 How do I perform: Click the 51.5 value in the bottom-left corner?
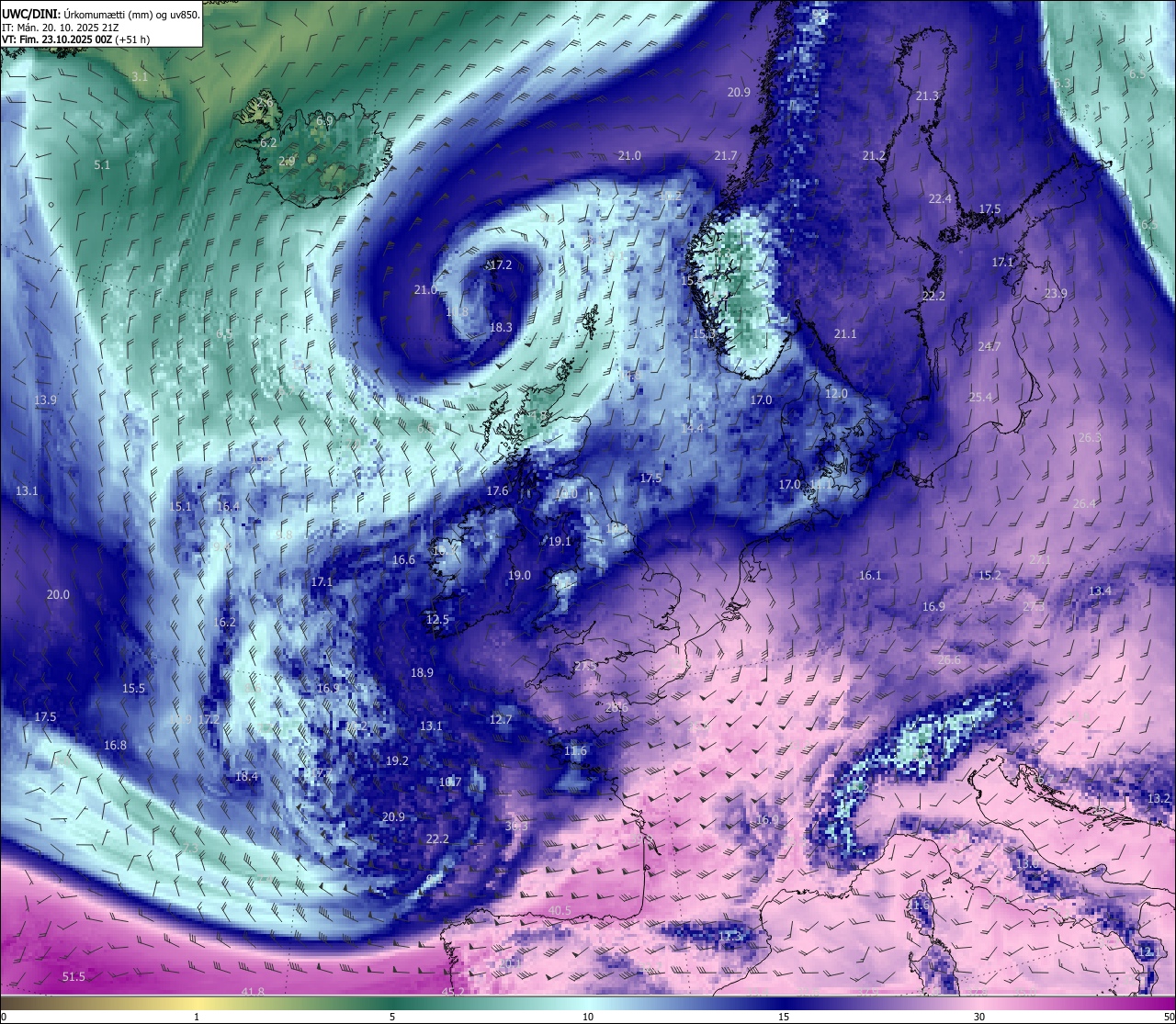[73, 976]
